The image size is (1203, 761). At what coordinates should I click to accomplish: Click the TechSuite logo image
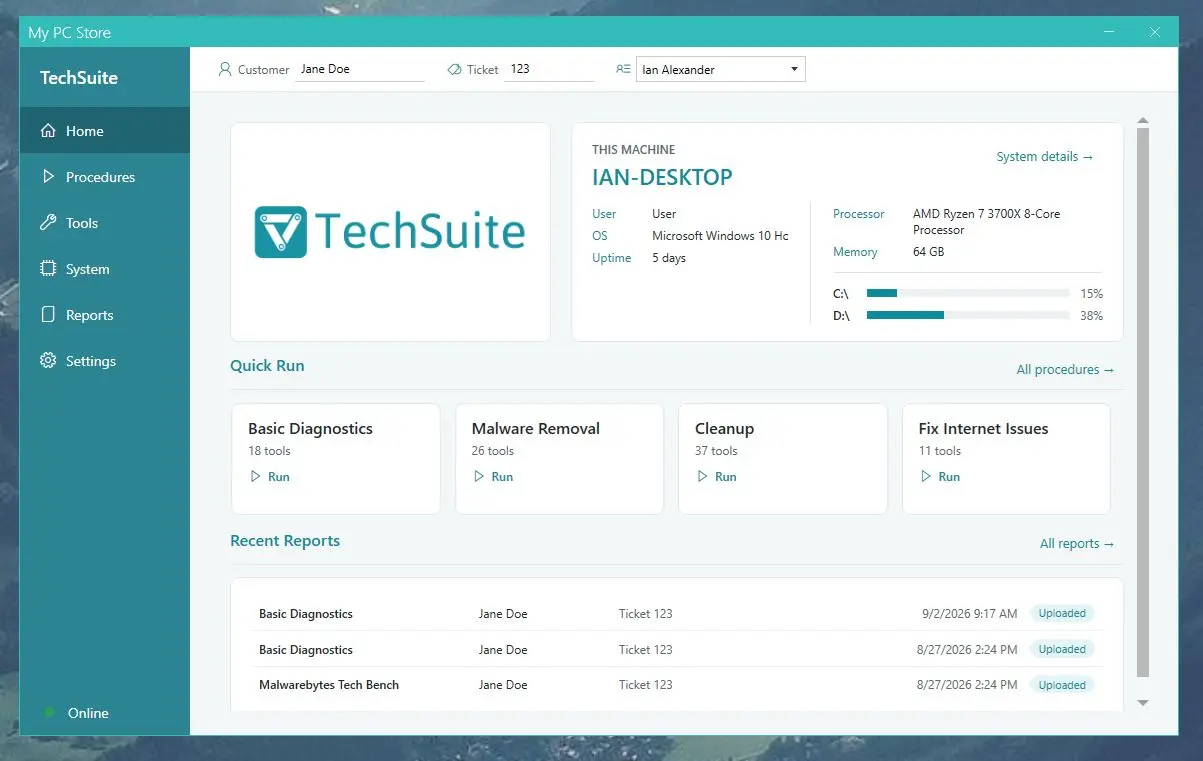click(390, 232)
